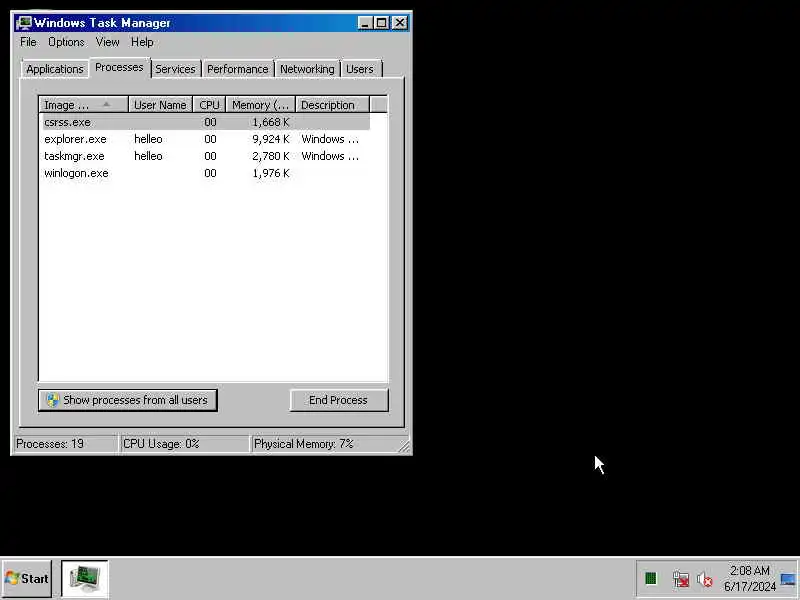Sort processes by the CPU column
The height and width of the screenshot is (600, 800).
click(209, 105)
